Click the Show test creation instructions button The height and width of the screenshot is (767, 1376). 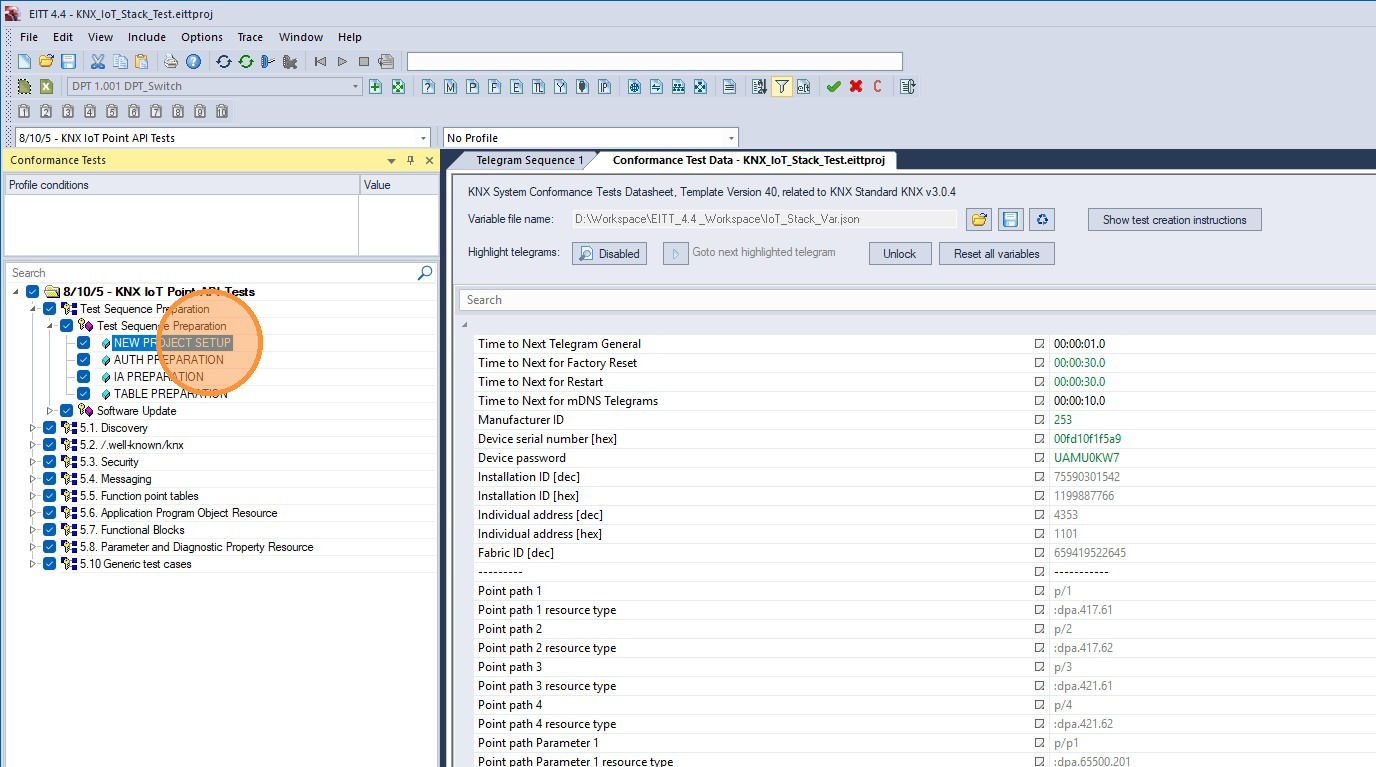click(1175, 220)
